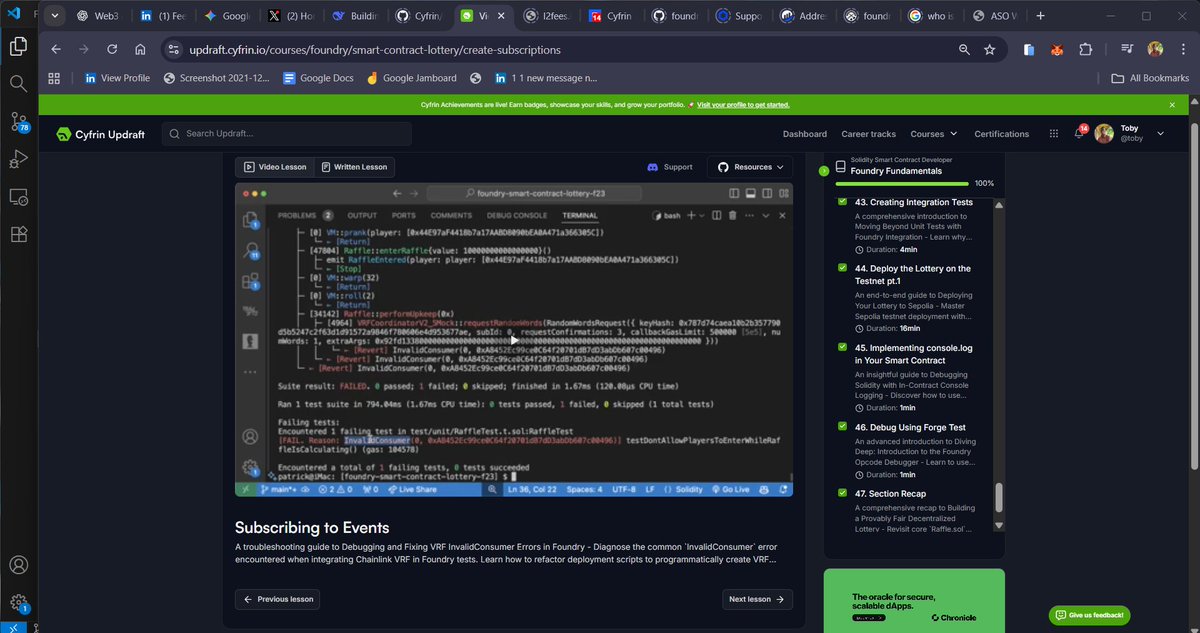Open VS Code Manage gear icon
Screen dimensions: 1200x633
[18, 603]
